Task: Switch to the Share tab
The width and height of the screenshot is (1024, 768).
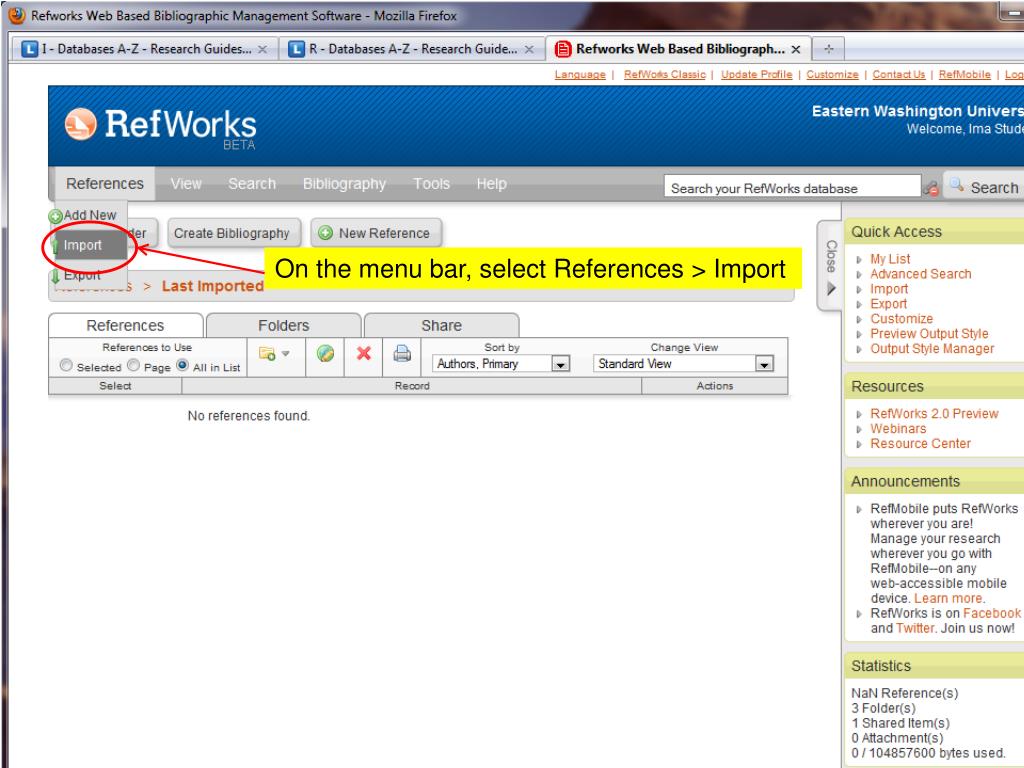Action: (441, 325)
